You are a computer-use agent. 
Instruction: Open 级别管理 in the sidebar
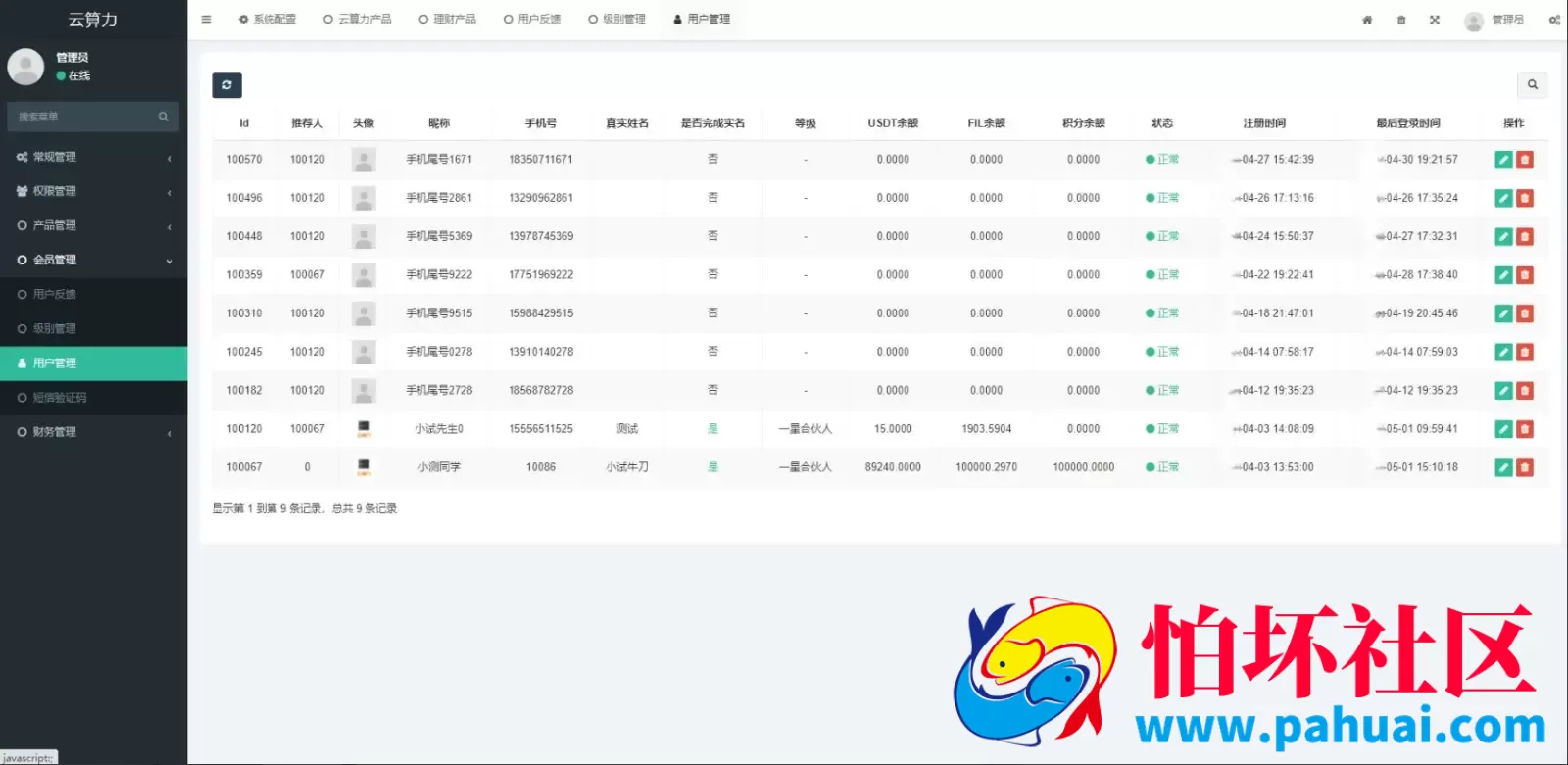93,328
